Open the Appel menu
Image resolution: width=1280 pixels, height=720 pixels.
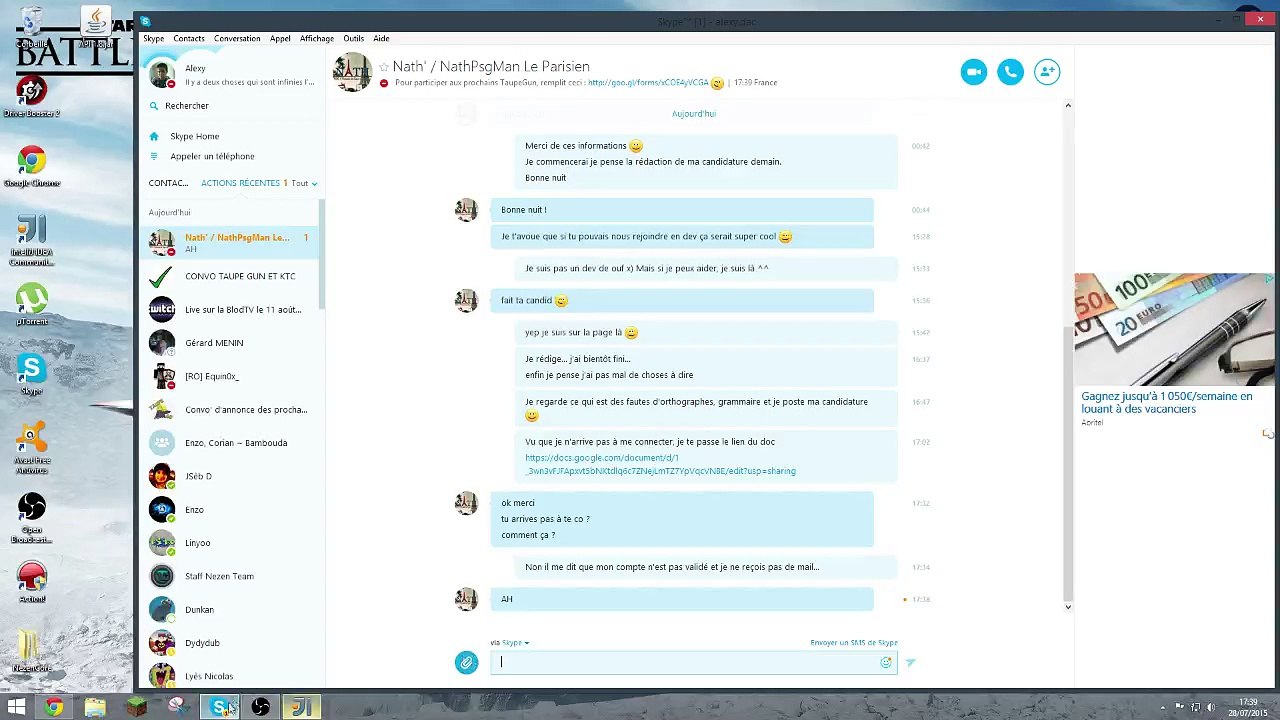280,38
